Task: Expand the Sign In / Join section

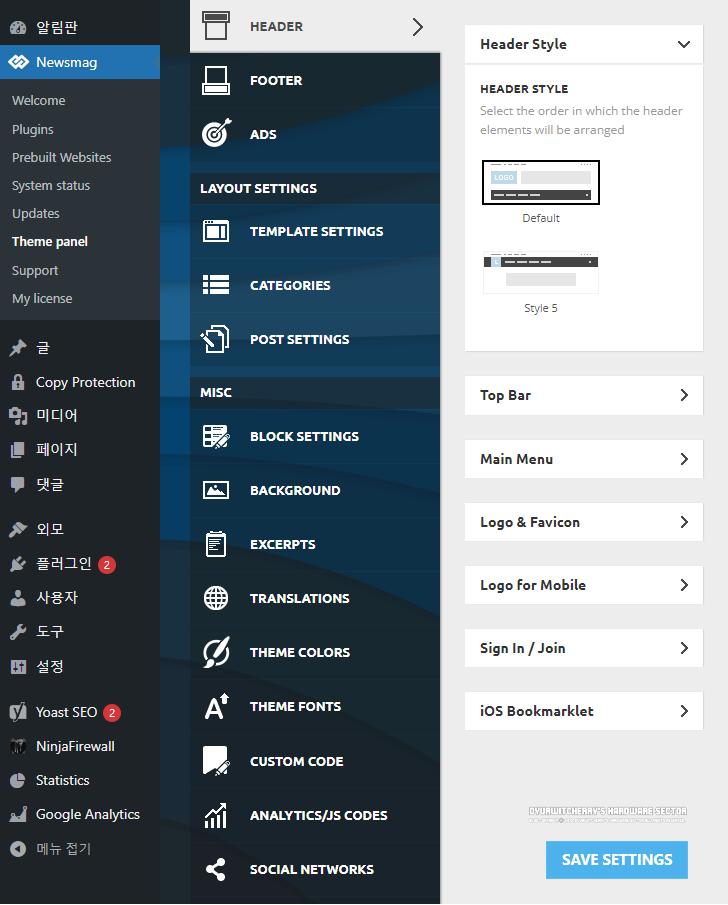Action: pyautogui.click(x=584, y=648)
